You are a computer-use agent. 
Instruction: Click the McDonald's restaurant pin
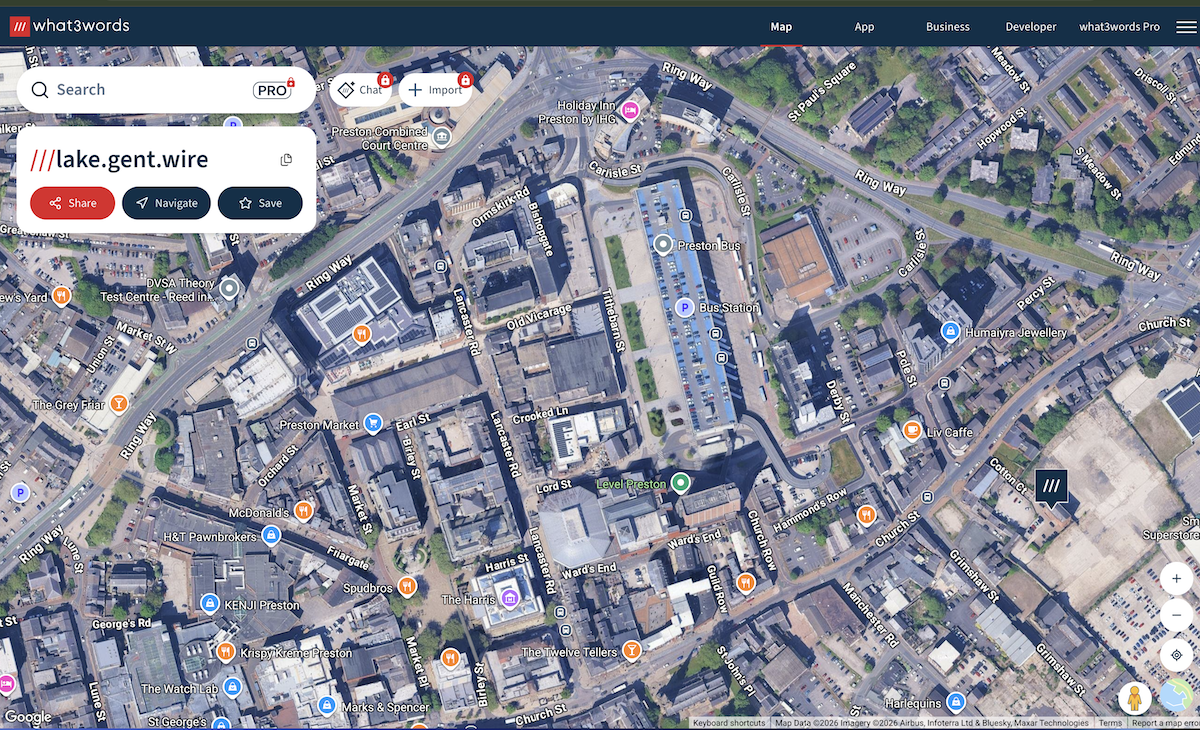[x=304, y=511]
